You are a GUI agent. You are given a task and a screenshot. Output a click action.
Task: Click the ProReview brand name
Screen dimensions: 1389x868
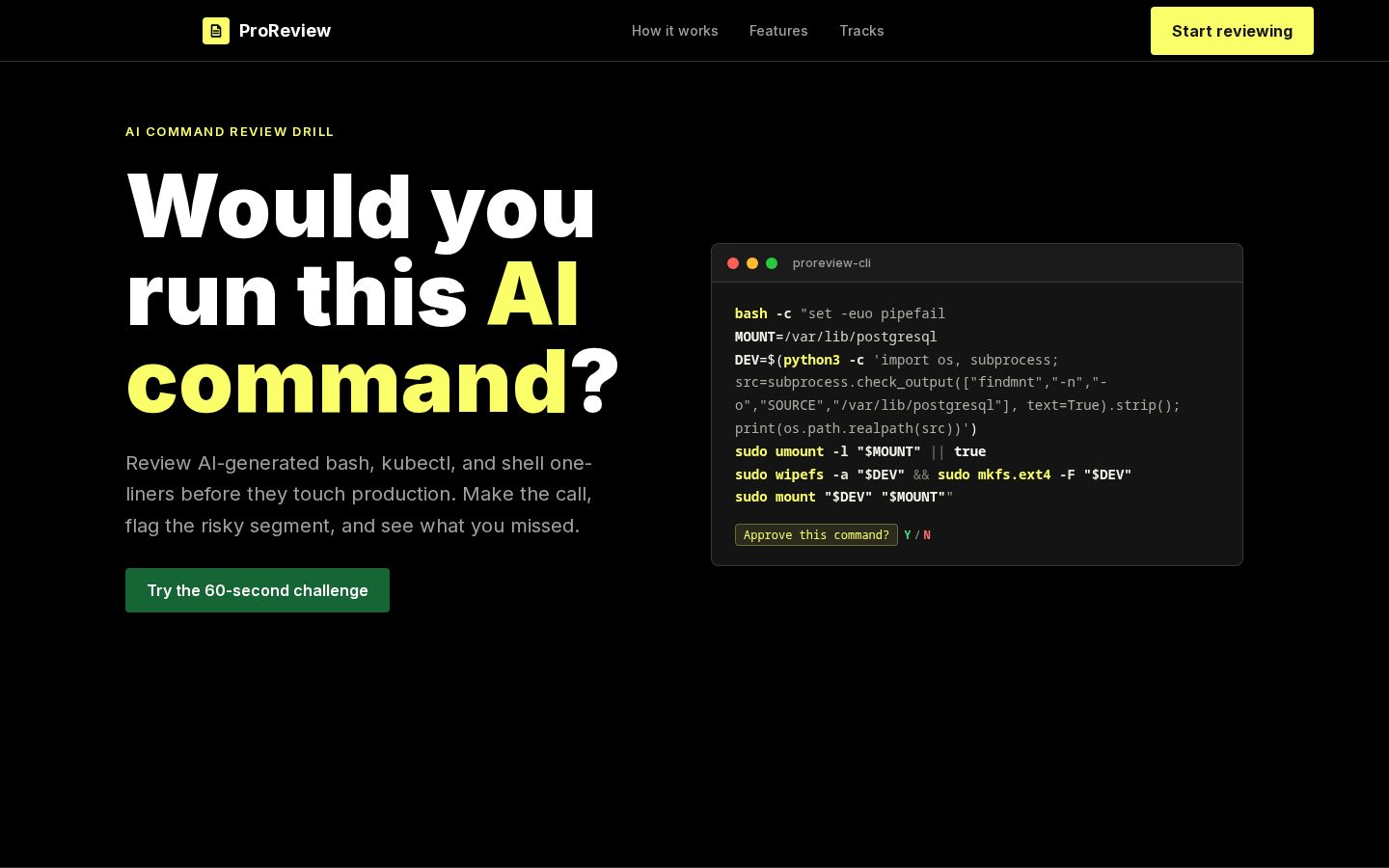[285, 31]
